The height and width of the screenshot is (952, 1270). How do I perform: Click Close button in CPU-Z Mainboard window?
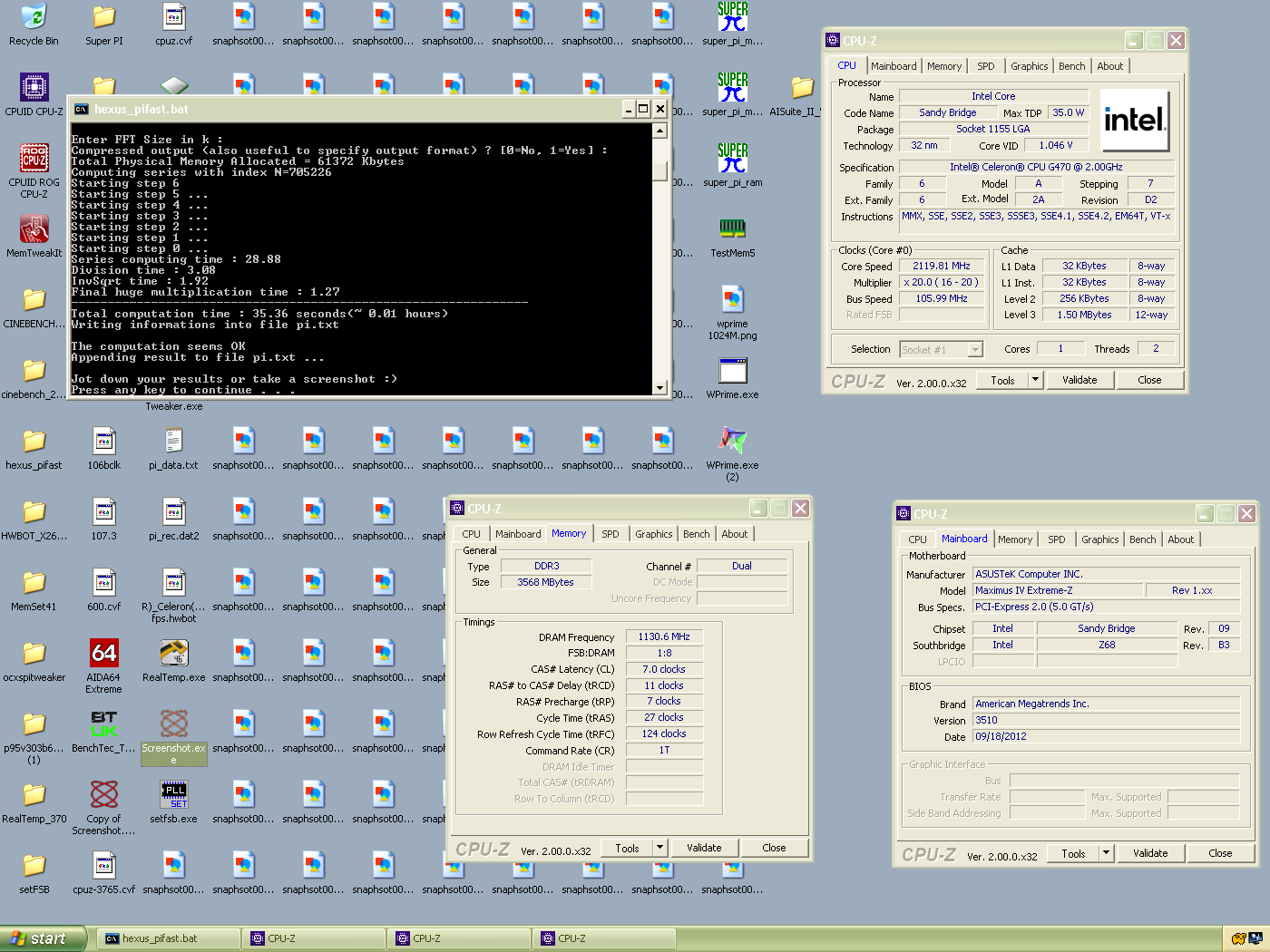1220,853
